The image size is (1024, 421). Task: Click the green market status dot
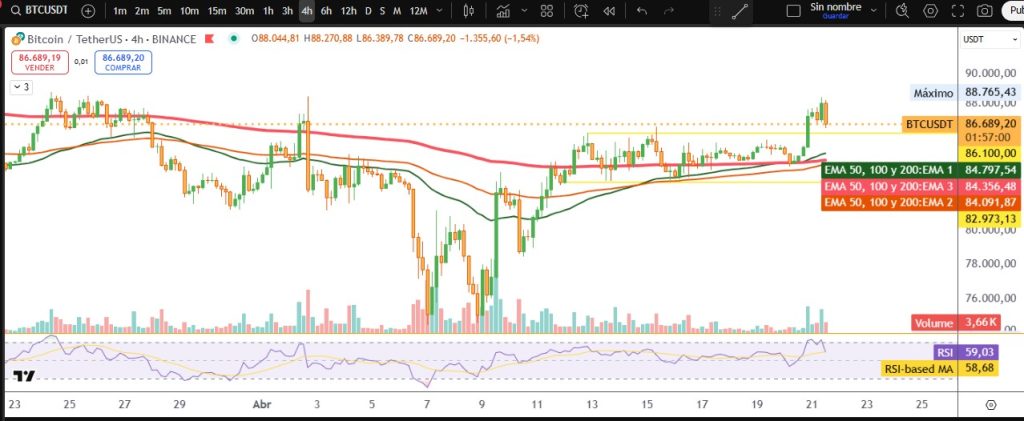tap(234, 39)
